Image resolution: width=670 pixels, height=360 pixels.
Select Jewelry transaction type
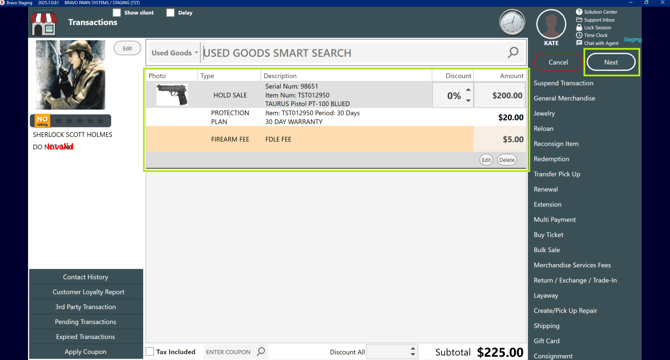pyautogui.click(x=544, y=113)
